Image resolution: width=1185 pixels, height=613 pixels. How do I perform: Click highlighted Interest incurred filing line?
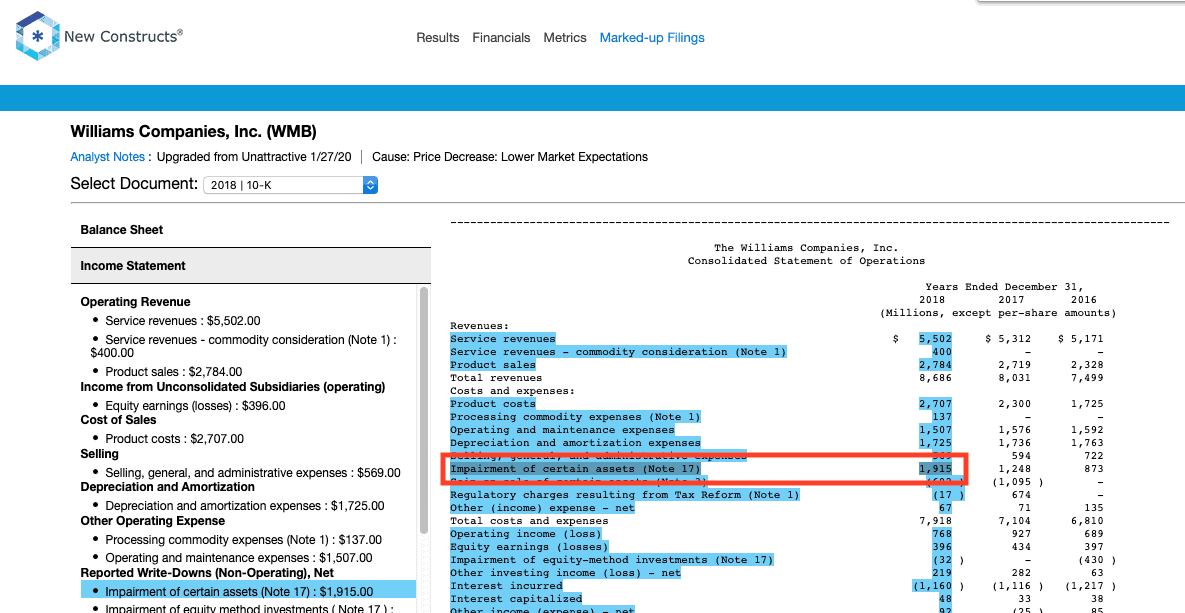(x=506, y=586)
